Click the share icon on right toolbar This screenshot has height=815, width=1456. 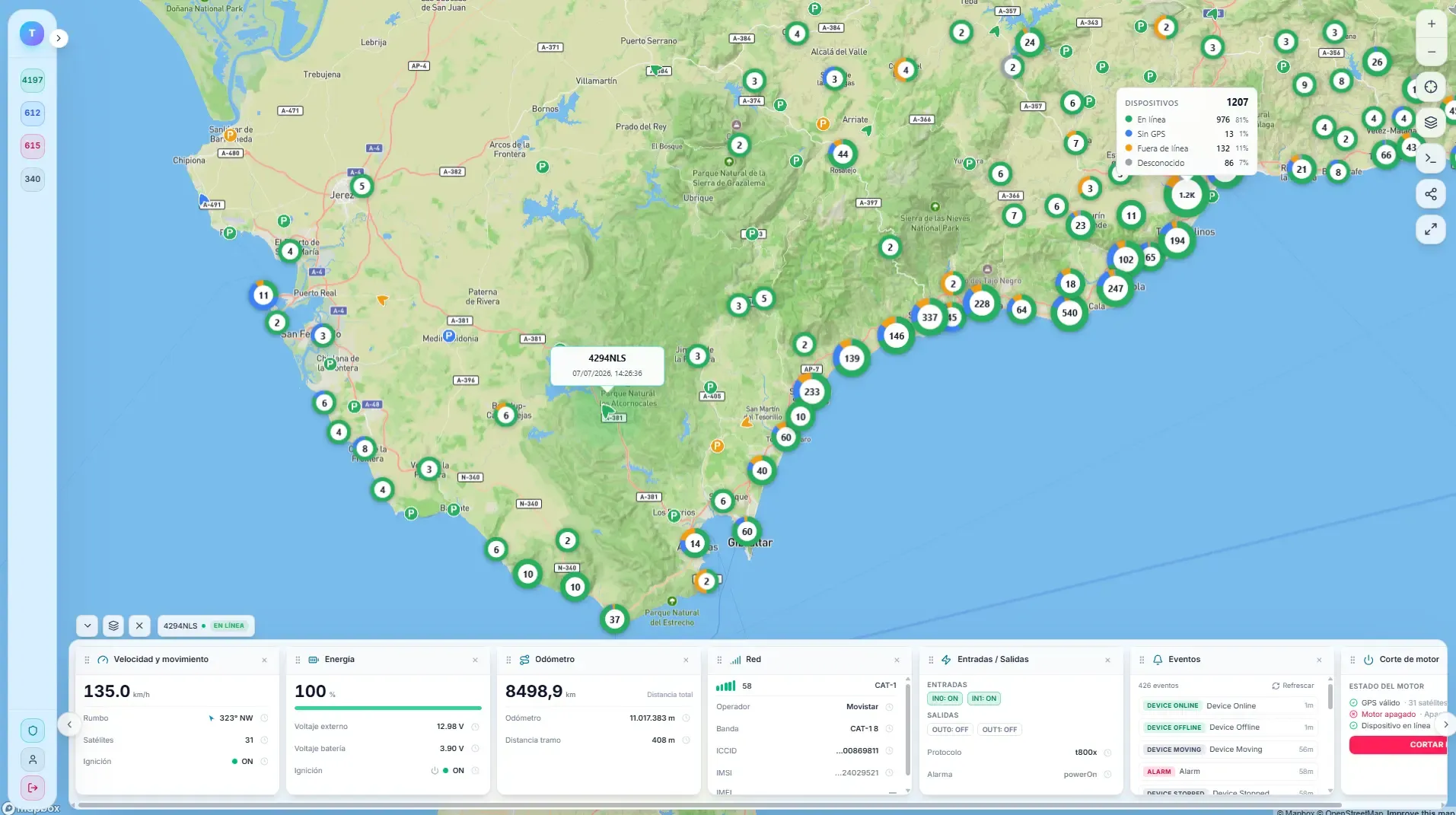click(x=1431, y=194)
